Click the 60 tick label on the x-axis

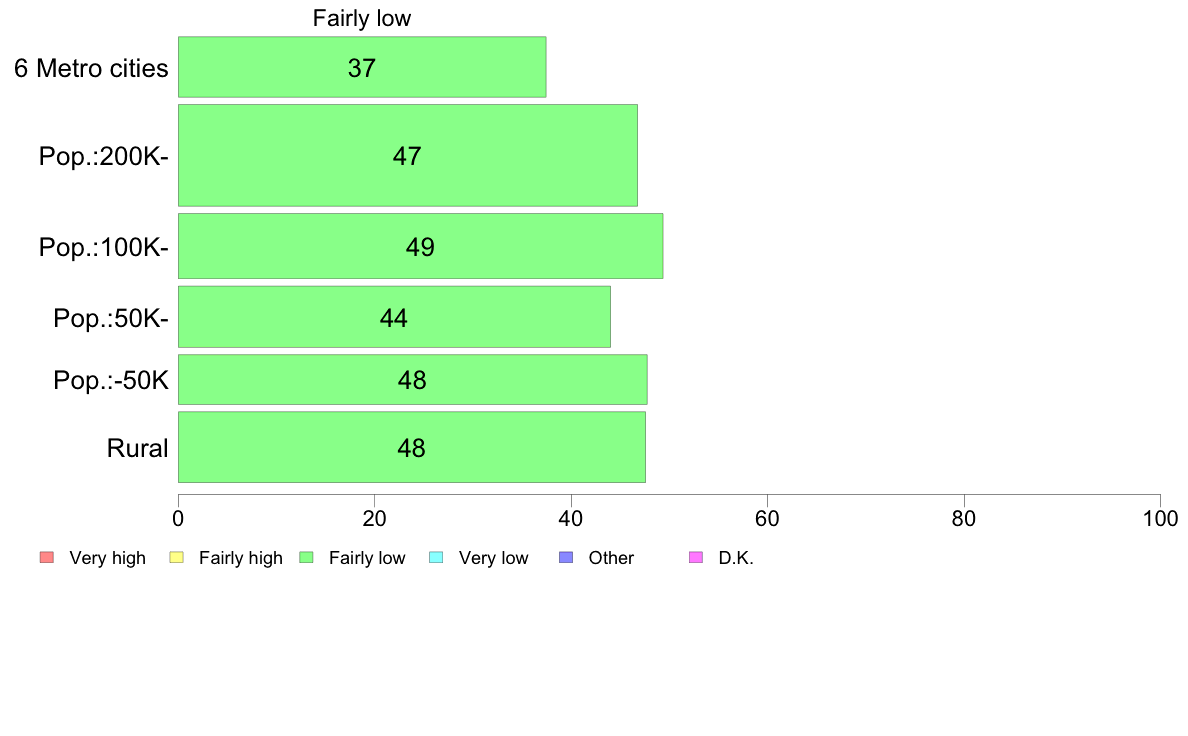(767, 518)
